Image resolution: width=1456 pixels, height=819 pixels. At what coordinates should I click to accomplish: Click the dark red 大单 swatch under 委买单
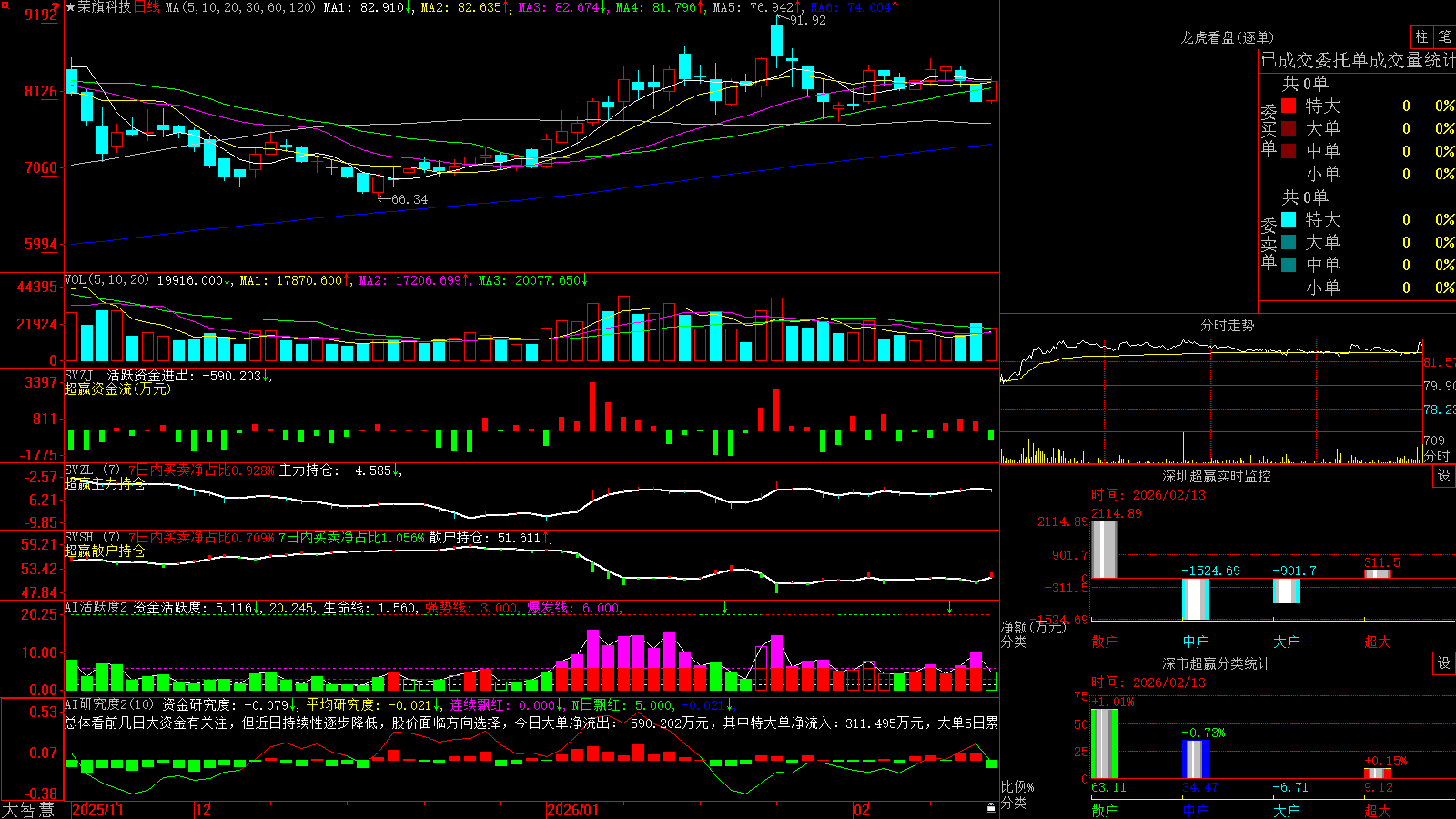1289,128
